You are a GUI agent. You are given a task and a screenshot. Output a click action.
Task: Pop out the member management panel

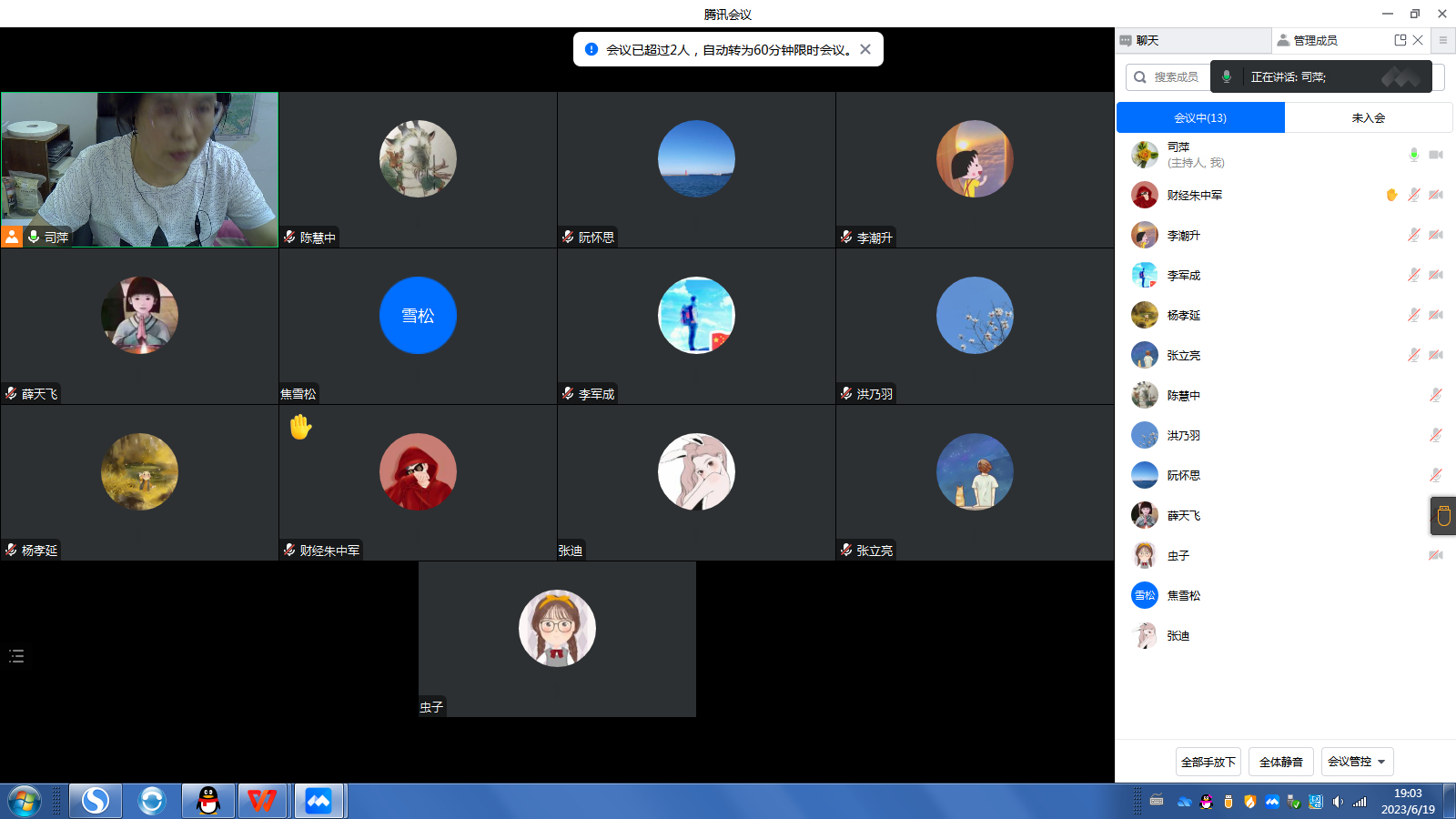coord(1400,40)
